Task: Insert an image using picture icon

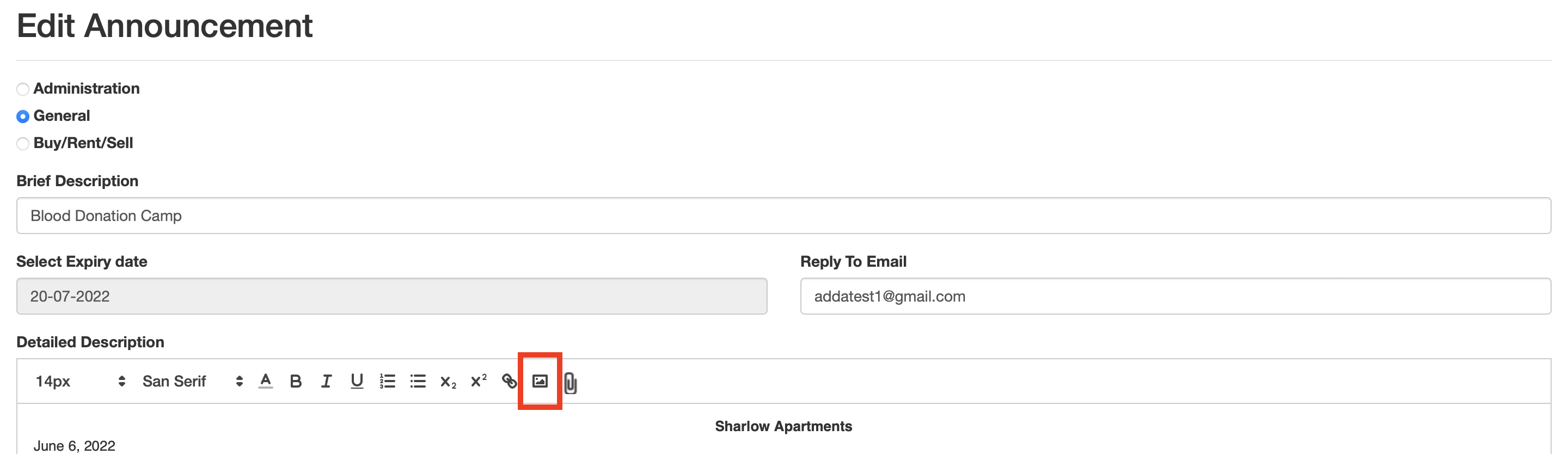Action: pos(540,381)
